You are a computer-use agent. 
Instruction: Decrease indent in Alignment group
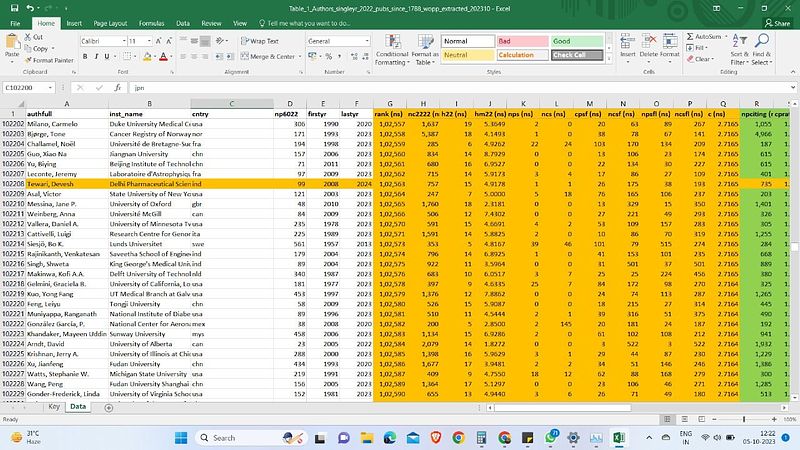point(219,56)
